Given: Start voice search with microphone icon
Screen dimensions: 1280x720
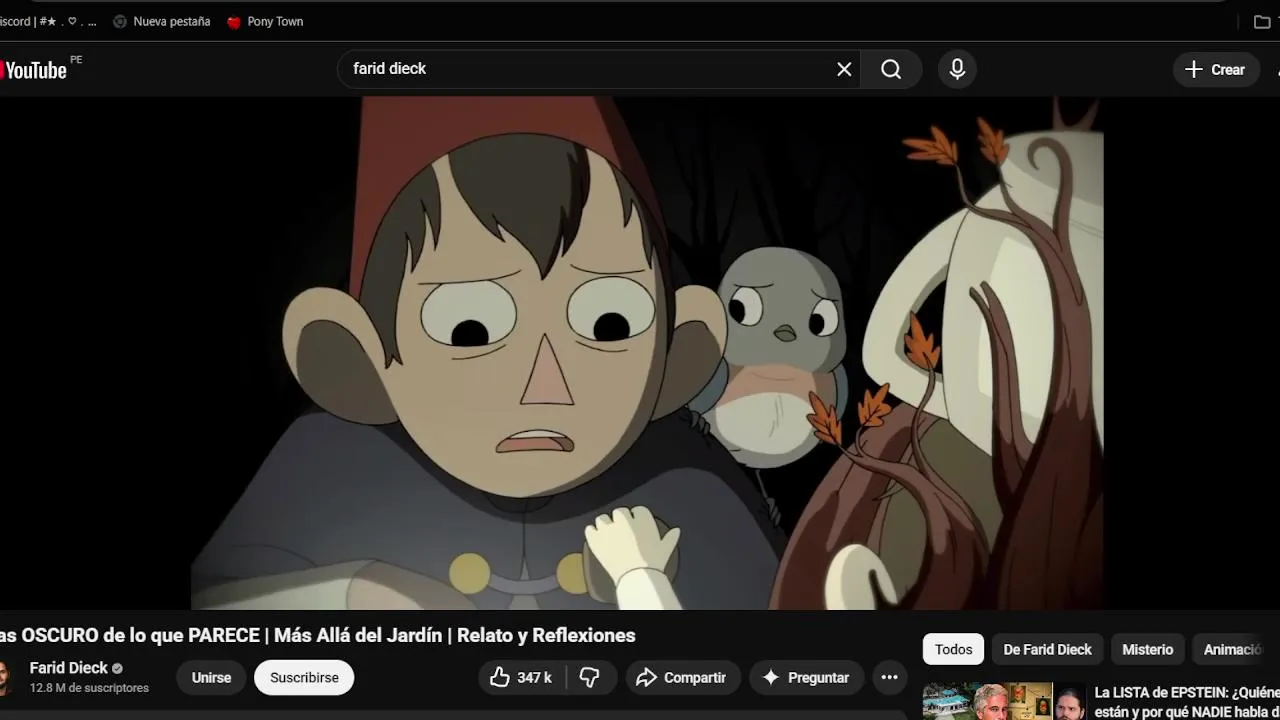Looking at the screenshot, I should tap(957, 69).
